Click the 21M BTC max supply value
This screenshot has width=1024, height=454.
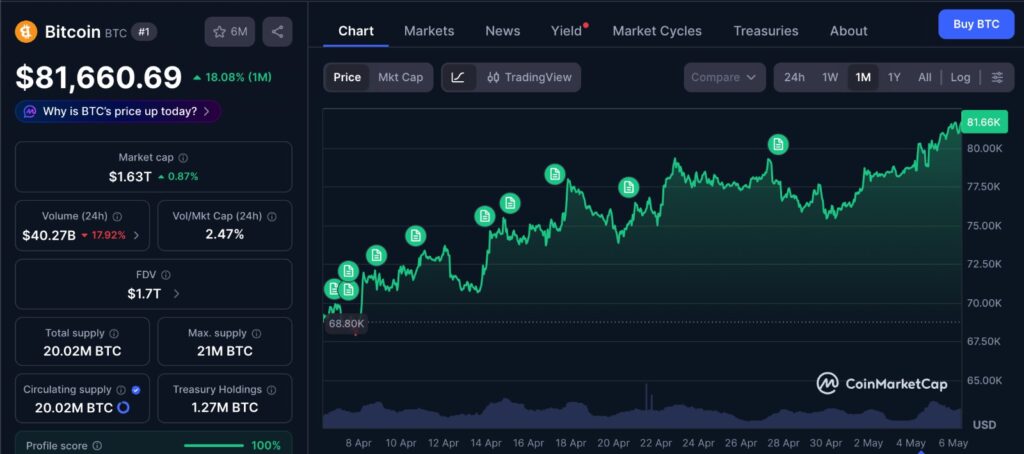(225, 351)
